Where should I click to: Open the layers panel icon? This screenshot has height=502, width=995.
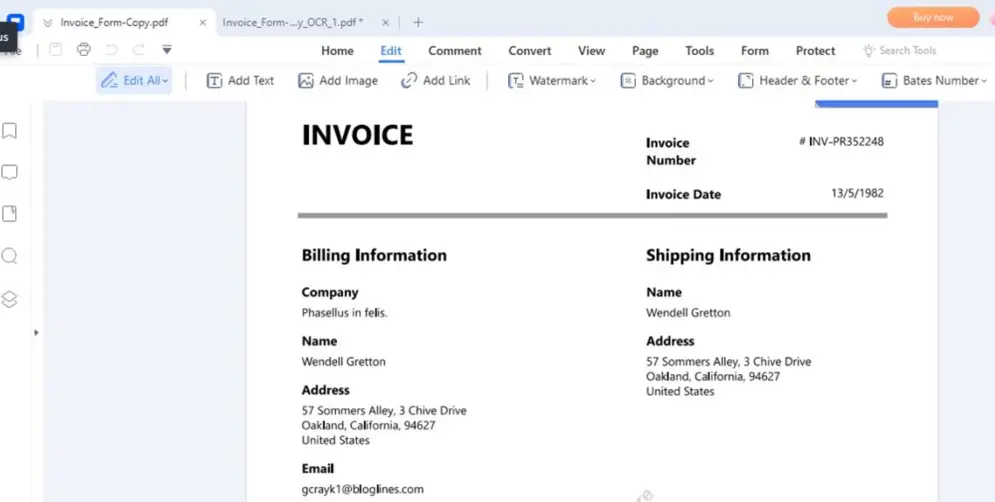click(x=9, y=300)
